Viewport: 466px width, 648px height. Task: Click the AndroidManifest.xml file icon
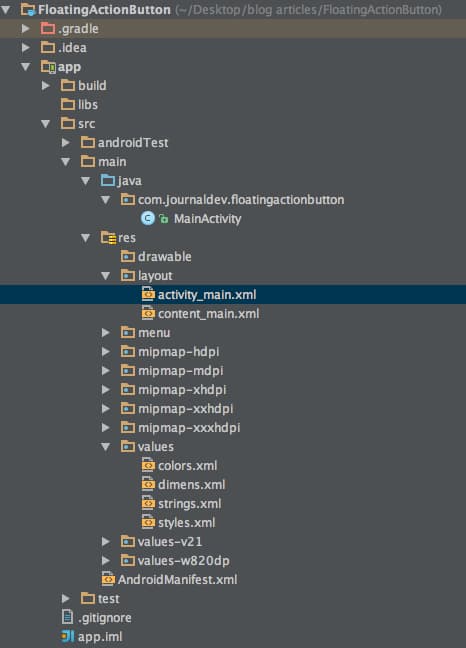[x=108, y=579]
